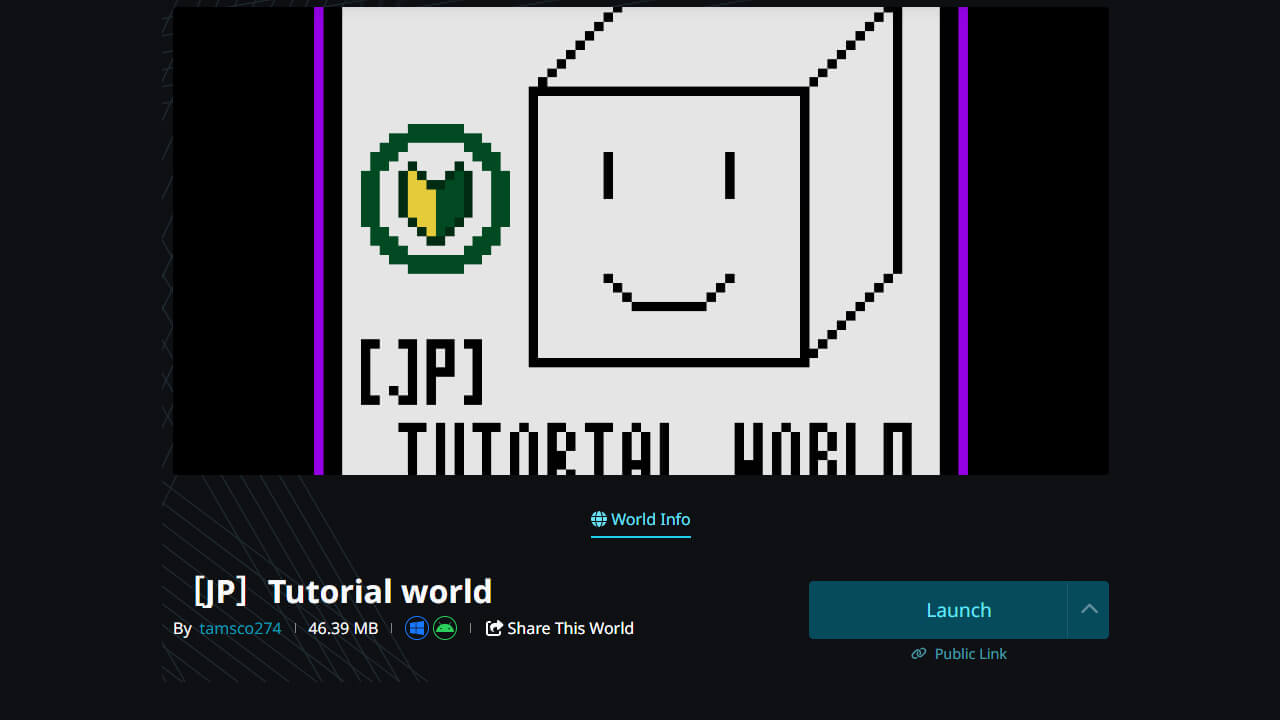Open author tamsco274's profile

(x=240, y=628)
